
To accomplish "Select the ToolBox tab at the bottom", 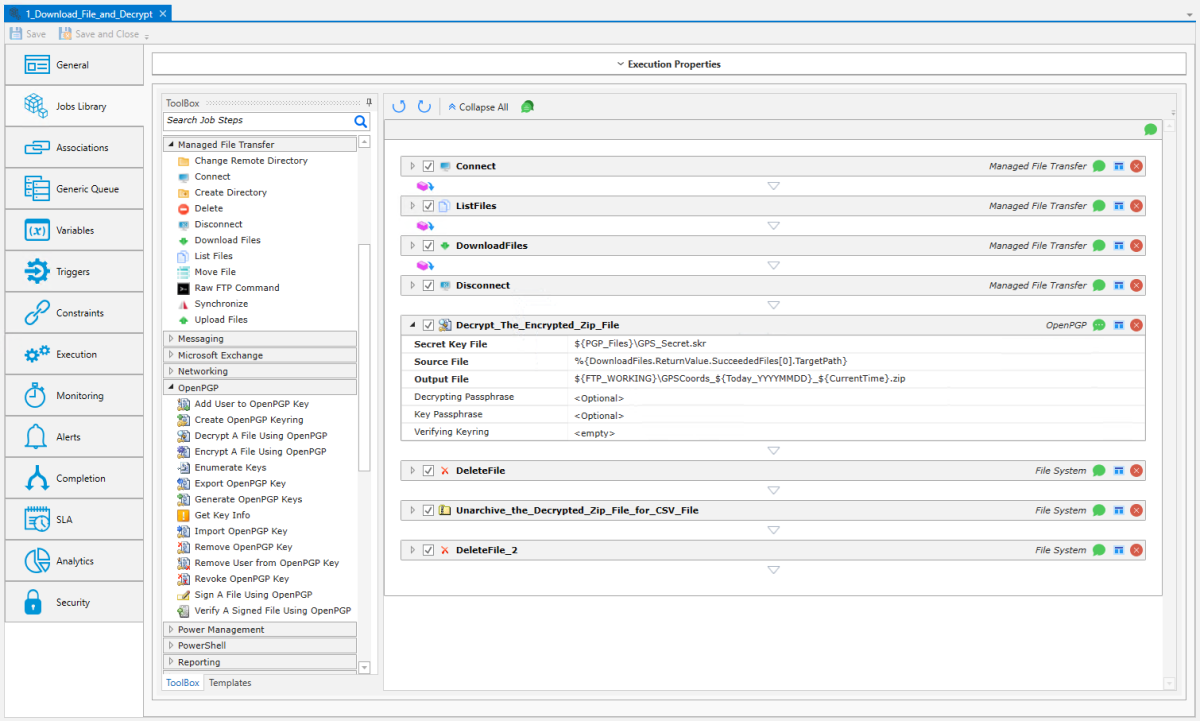I will point(182,683).
